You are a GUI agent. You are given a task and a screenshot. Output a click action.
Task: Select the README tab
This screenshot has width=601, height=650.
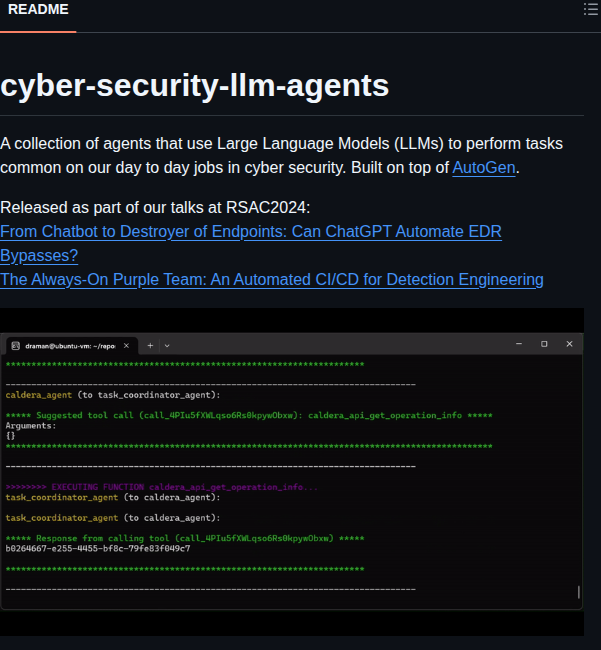pyautogui.click(x=38, y=9)
